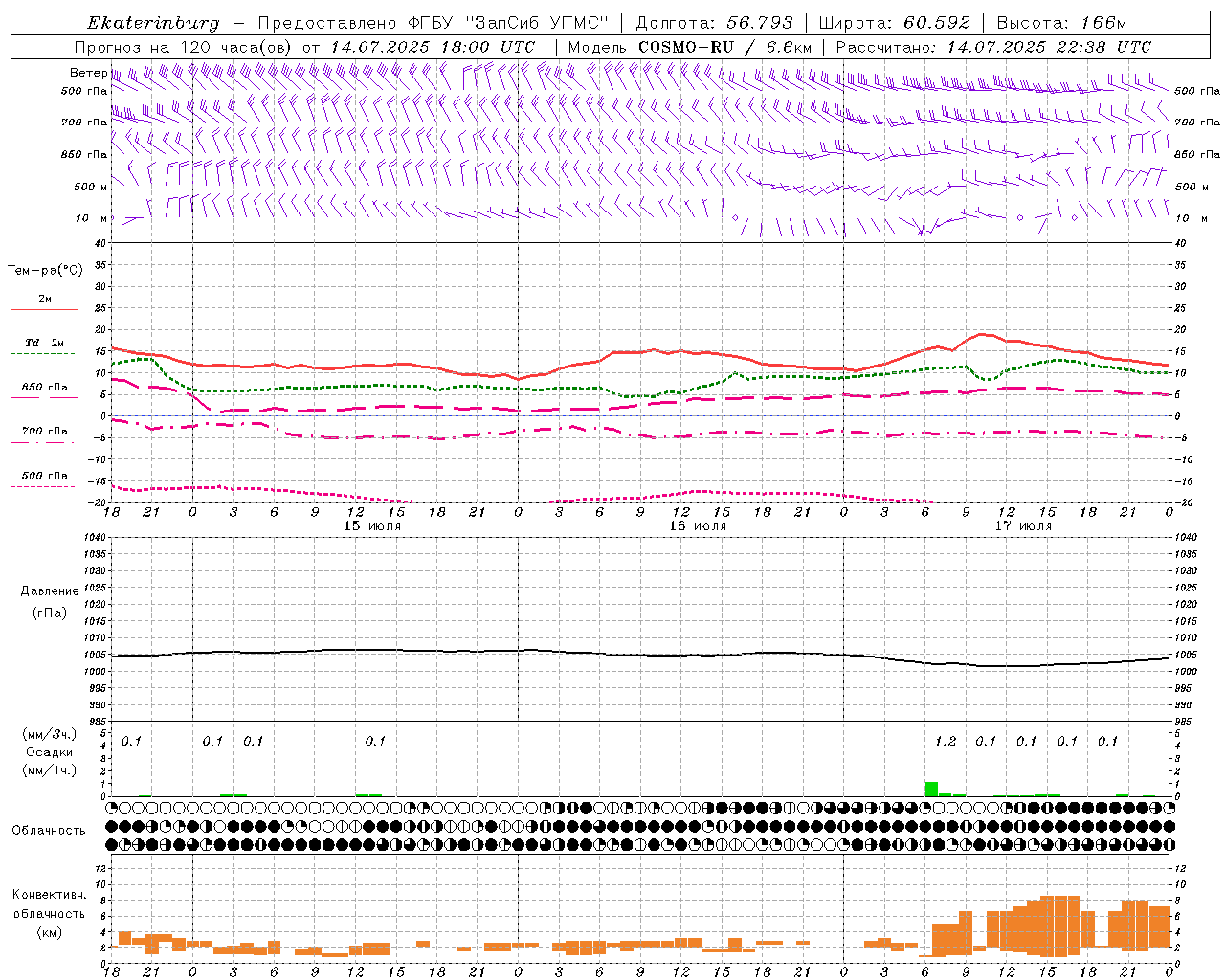Click the Модель COSMO-RU / 6.6км text
This screenshot has height=980, width=1225.
(689, 47)
